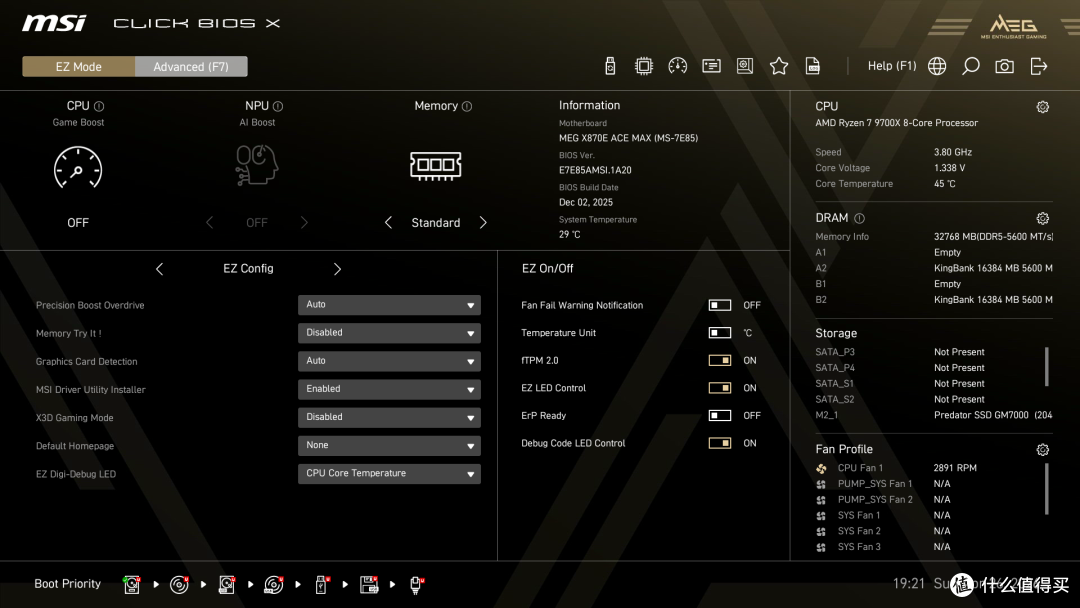
Task: Select the USB stick boot device icon
Action: pos(321,585)
